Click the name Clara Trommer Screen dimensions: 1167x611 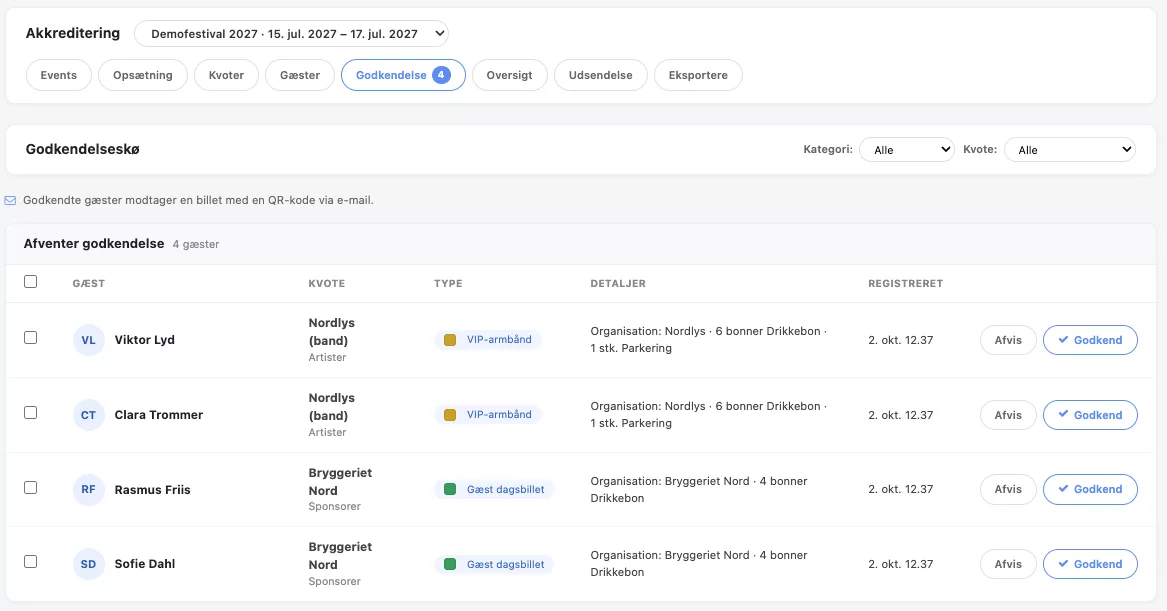pos(159,415)
